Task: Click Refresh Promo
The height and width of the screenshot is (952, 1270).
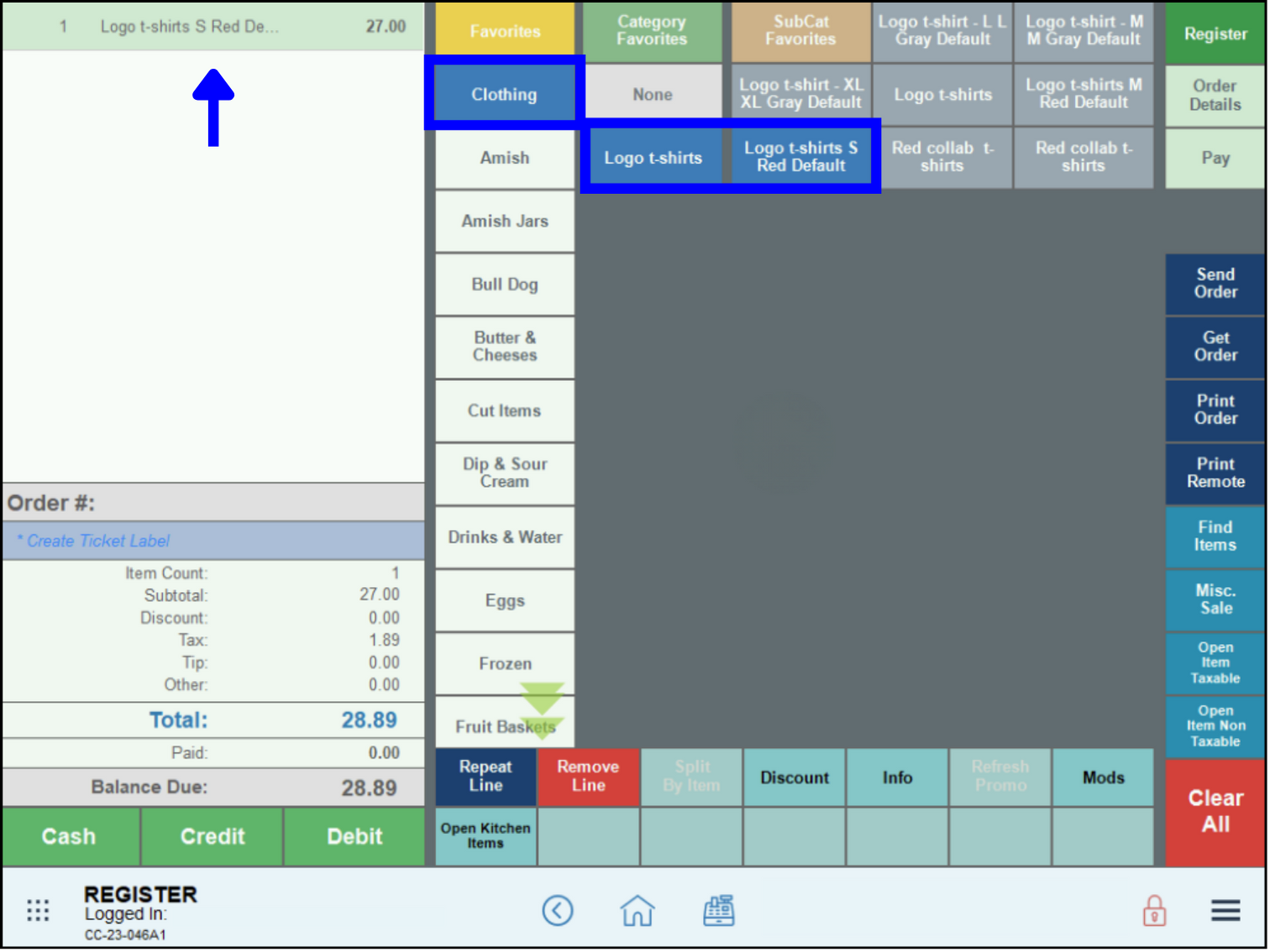Action: click(1000, 777)
